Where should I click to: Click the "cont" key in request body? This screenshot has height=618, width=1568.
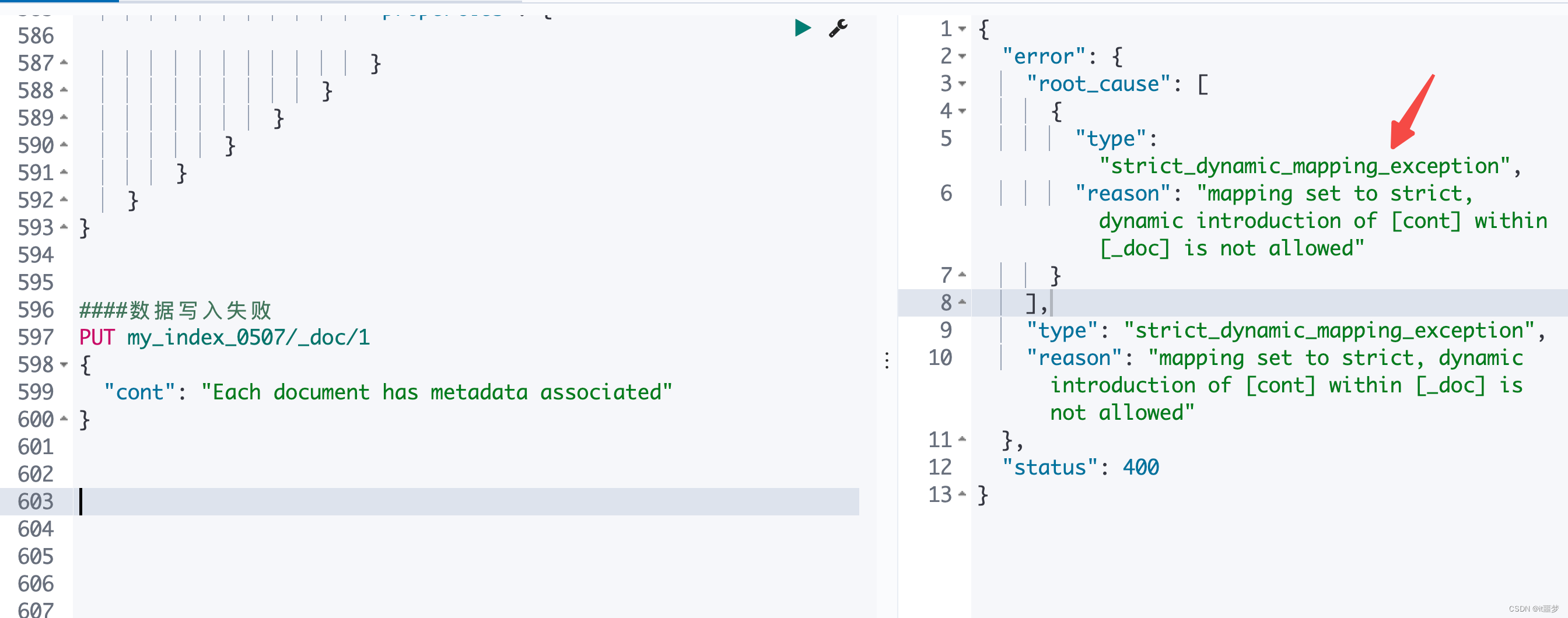(139, 392)
